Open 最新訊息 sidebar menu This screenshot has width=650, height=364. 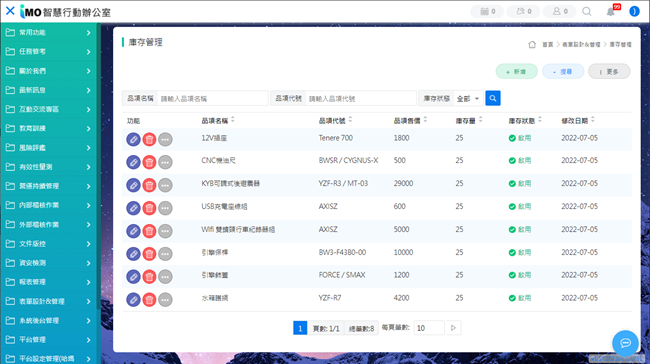(49, 90)
